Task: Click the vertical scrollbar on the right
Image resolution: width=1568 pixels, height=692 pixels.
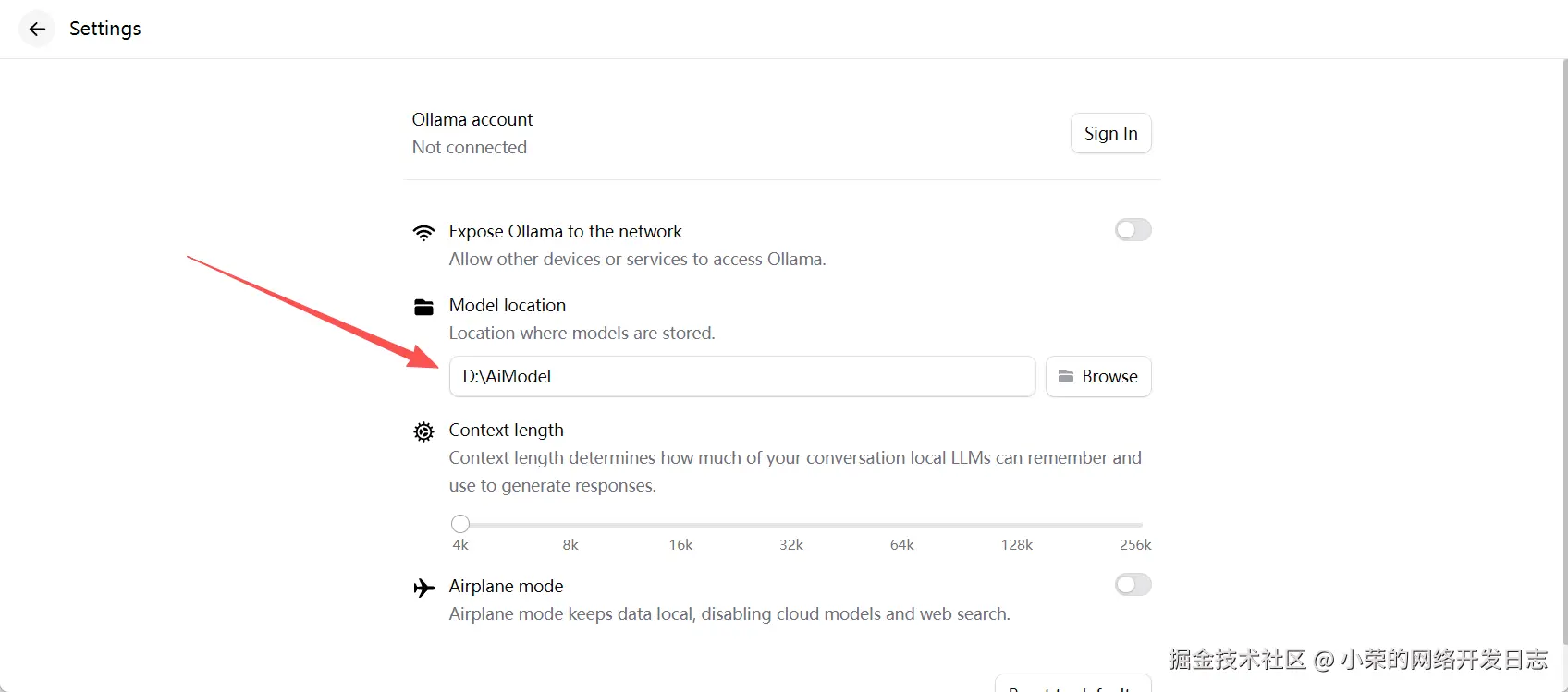Action: tap(1563, 351)
